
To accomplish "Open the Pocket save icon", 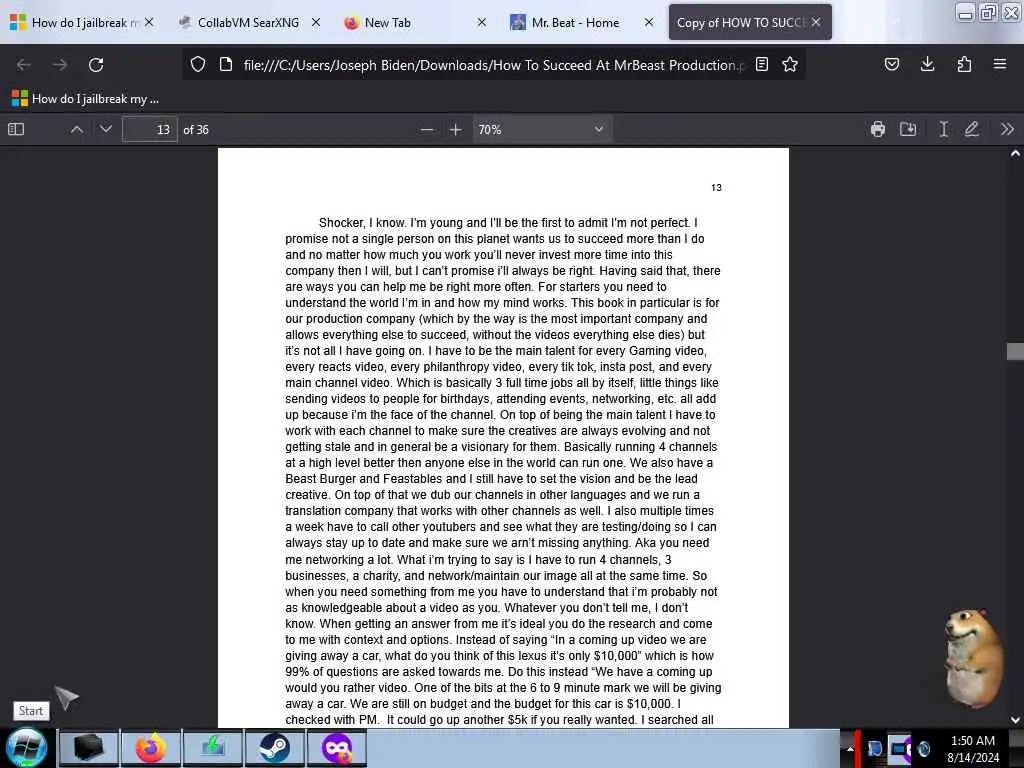I will tap(891, 64).
